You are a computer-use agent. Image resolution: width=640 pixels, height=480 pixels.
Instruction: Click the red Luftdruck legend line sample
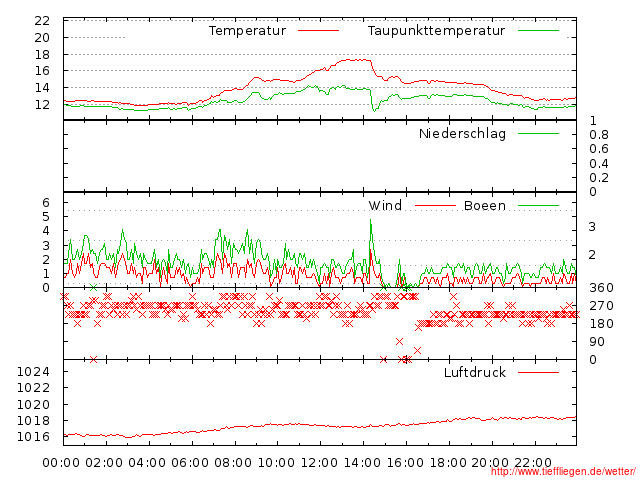click(x=538, y=372)
